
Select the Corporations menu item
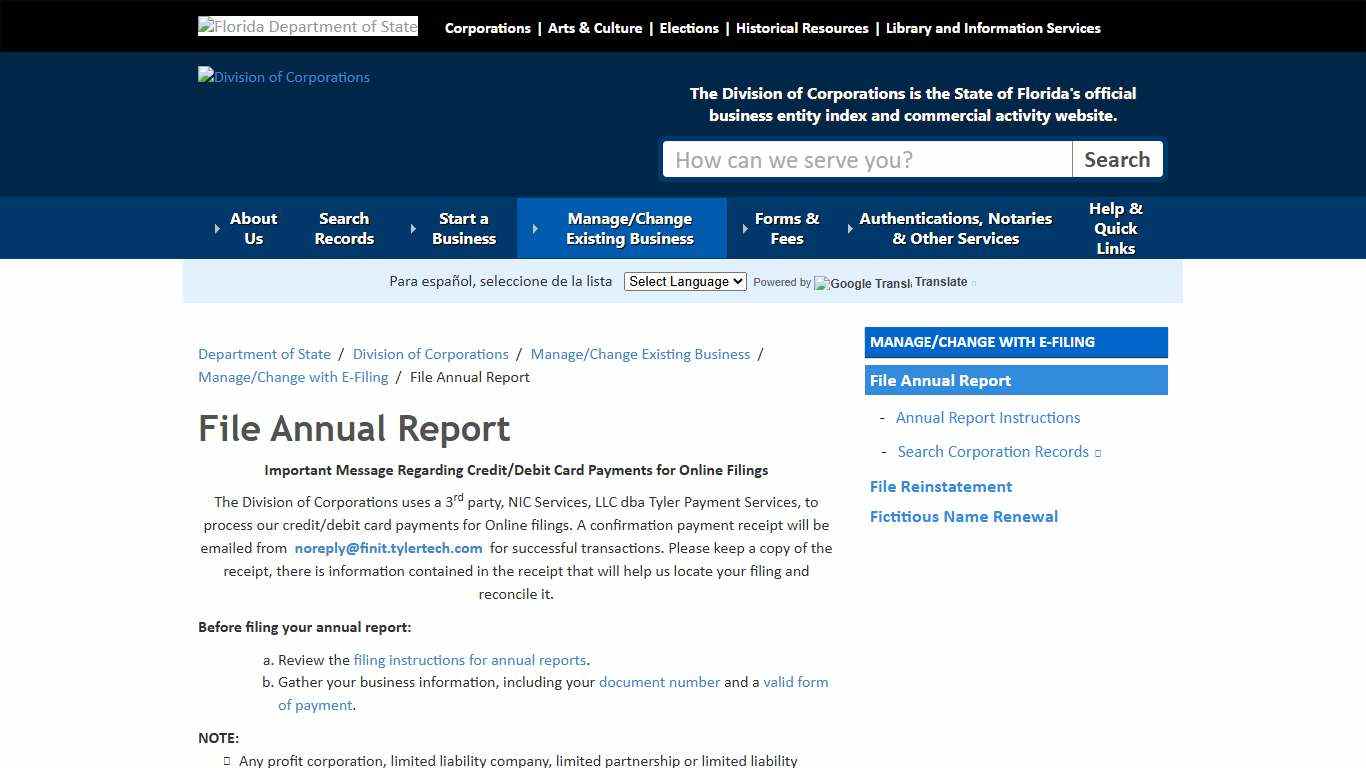[x=487, y=28]
